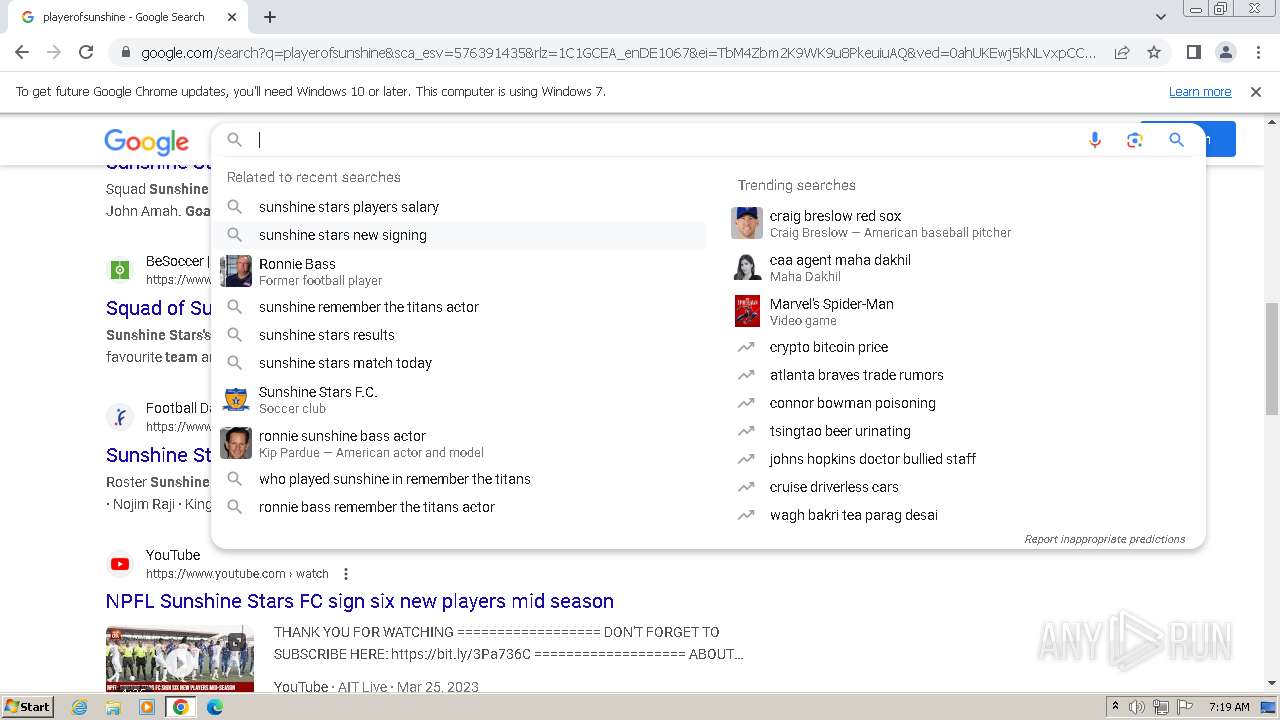Select suggestion 'sunshine stars match today'

click(459, 363)
